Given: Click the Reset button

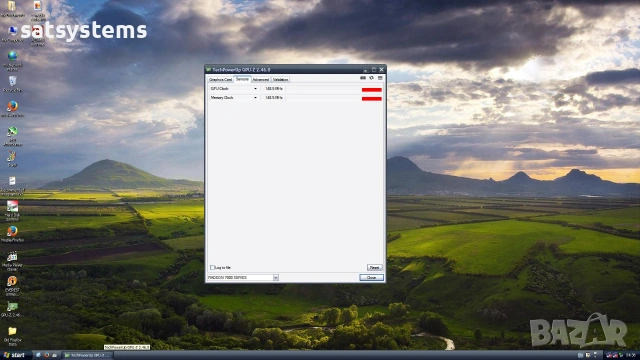Looking at the screenshot, I should (374, 267).
